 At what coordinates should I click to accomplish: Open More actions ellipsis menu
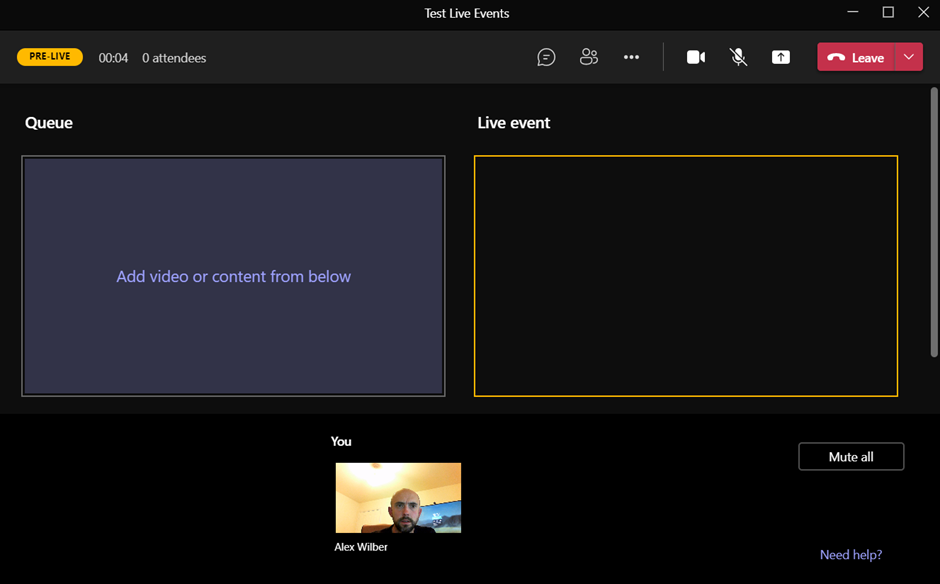631,58
